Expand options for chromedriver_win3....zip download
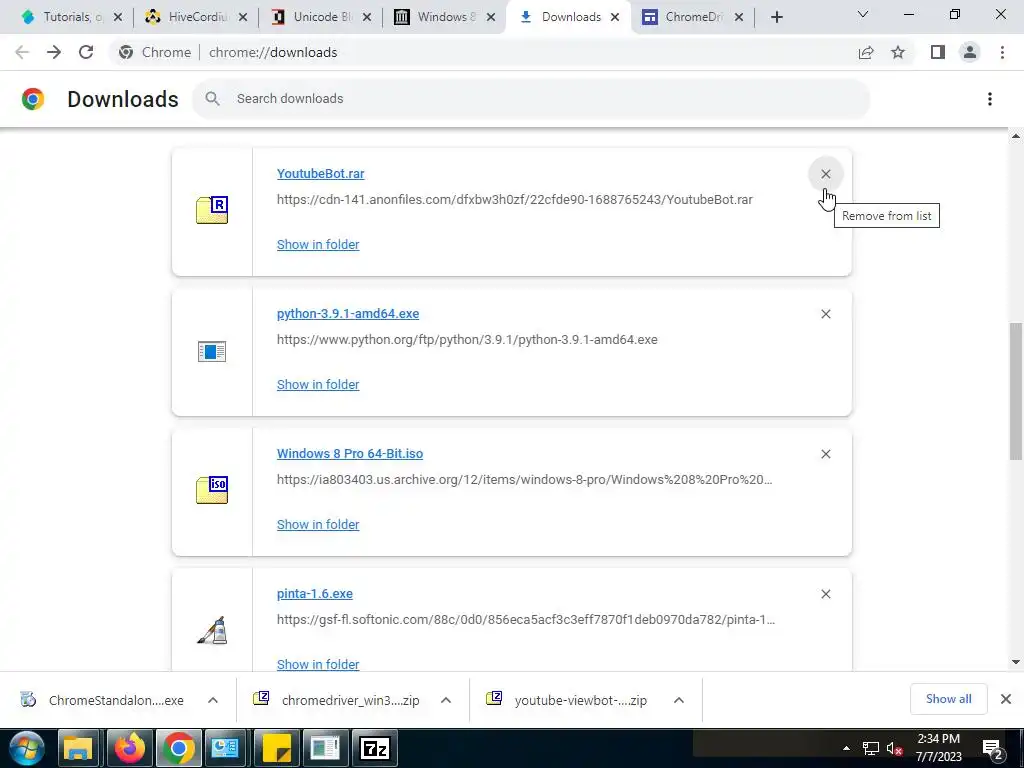This screenshot has height=768, width=1024. 446,700
